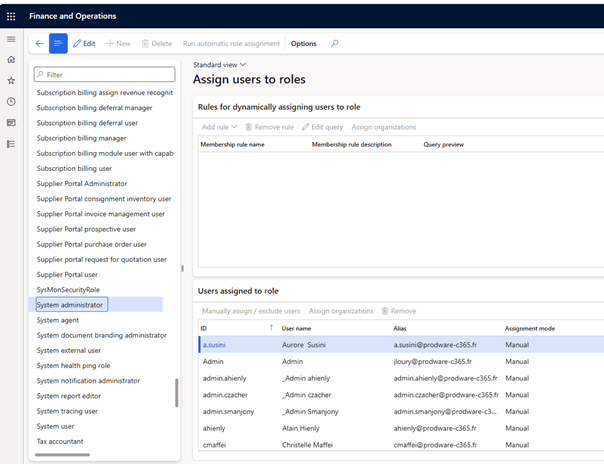The width and height of the screenshot is (604, 464).
Task: Click Run automatic role assignment
Action: pos(231,44)
